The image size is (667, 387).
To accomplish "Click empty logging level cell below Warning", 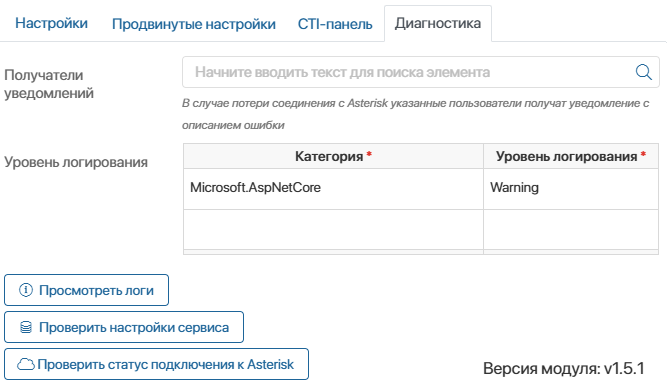I will point(571,229).
